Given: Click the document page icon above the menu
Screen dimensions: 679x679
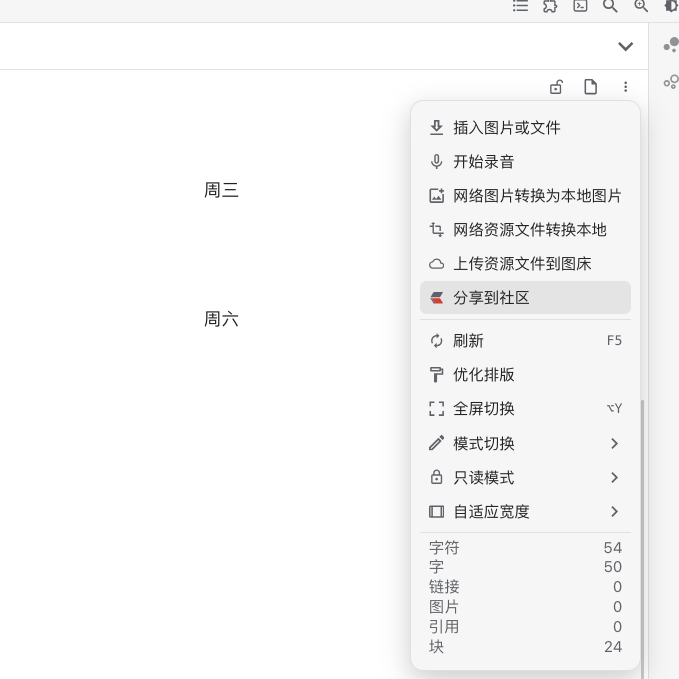Looking at the screenshot, I should click(x=591, y=87).
